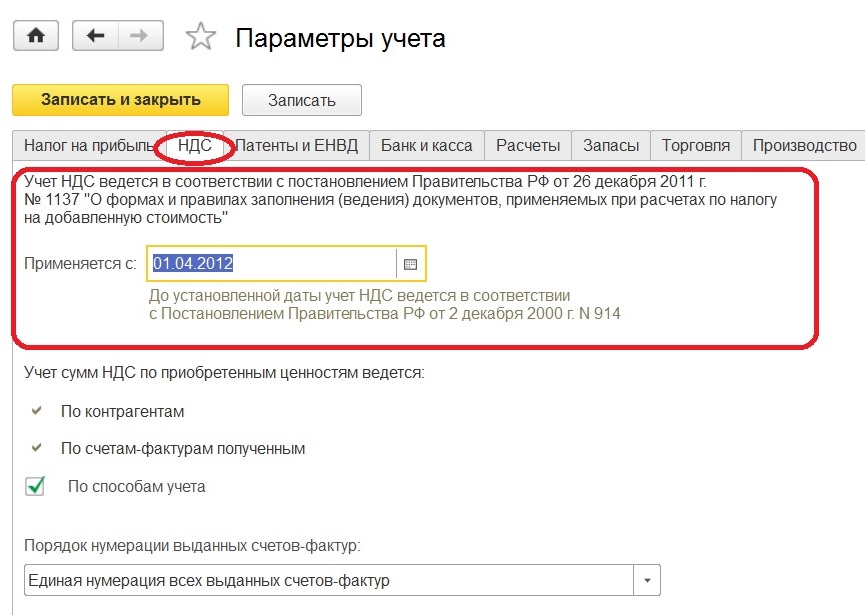Screen dimensions: 865x615
Task: Navigate forward with the right arrow
Action: [x=141, y=36]
